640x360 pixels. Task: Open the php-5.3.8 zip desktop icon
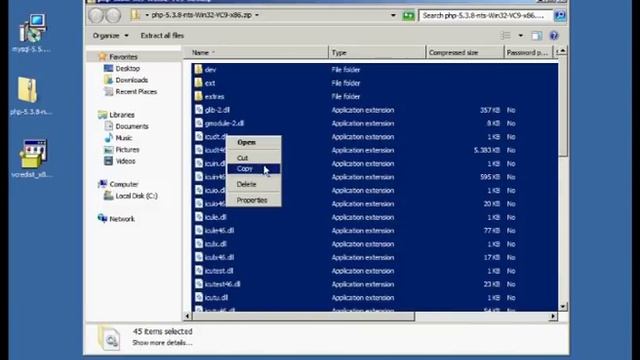pyautogui.click(x=30, y=96)
